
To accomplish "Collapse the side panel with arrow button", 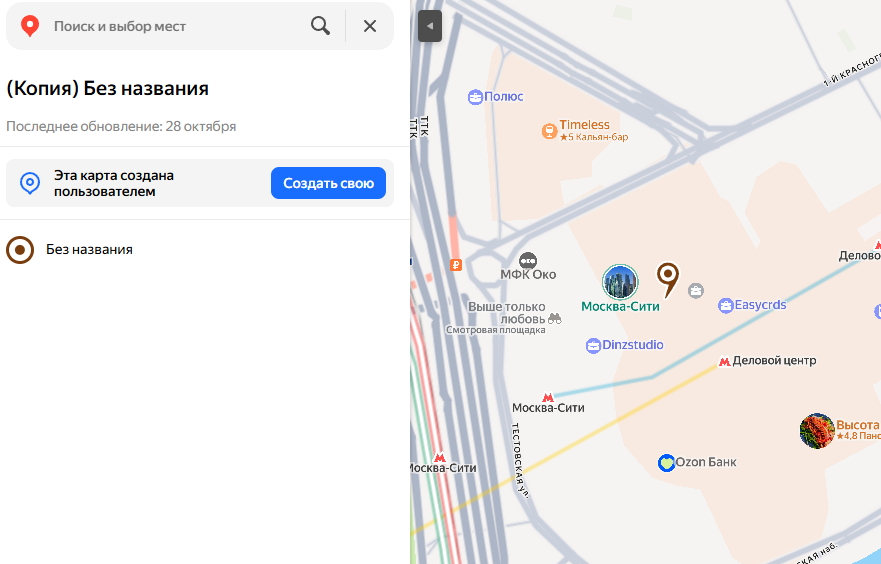I will [x=430, y=26].
